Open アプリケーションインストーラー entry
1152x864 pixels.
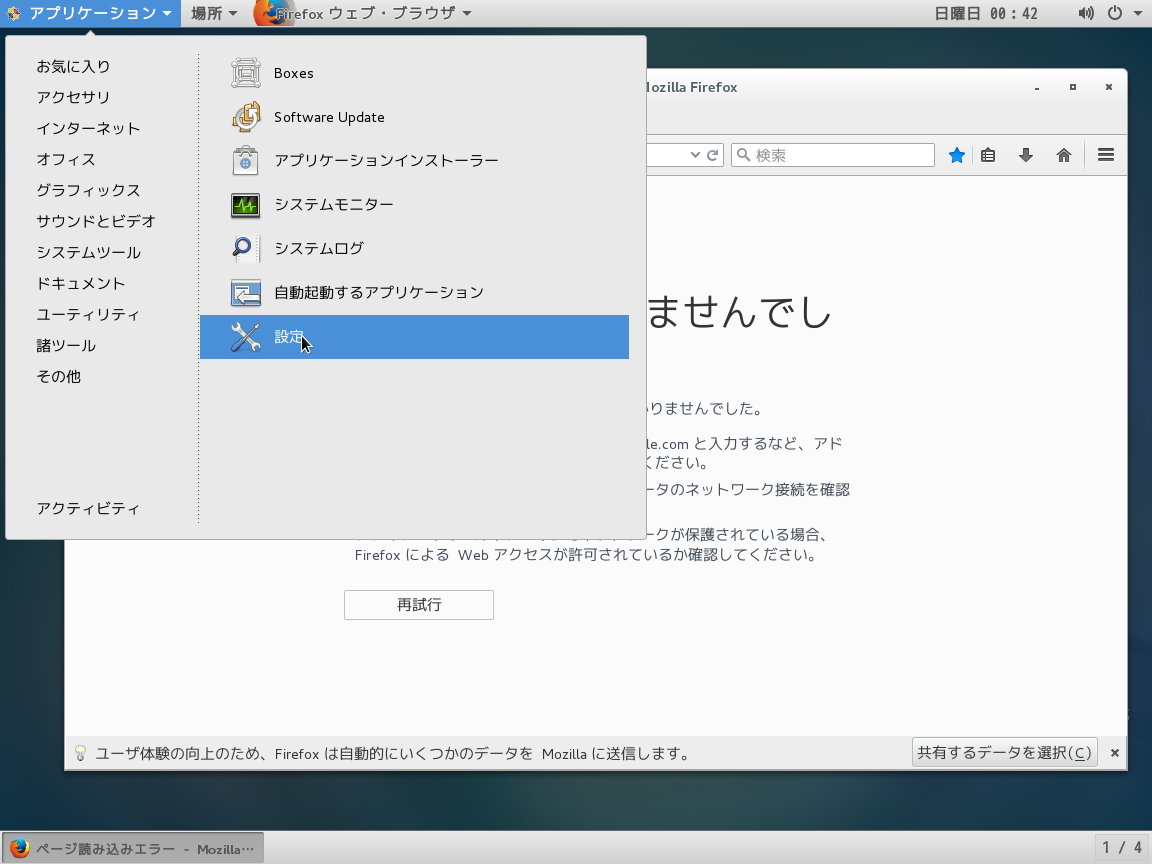tap(414, 160)
